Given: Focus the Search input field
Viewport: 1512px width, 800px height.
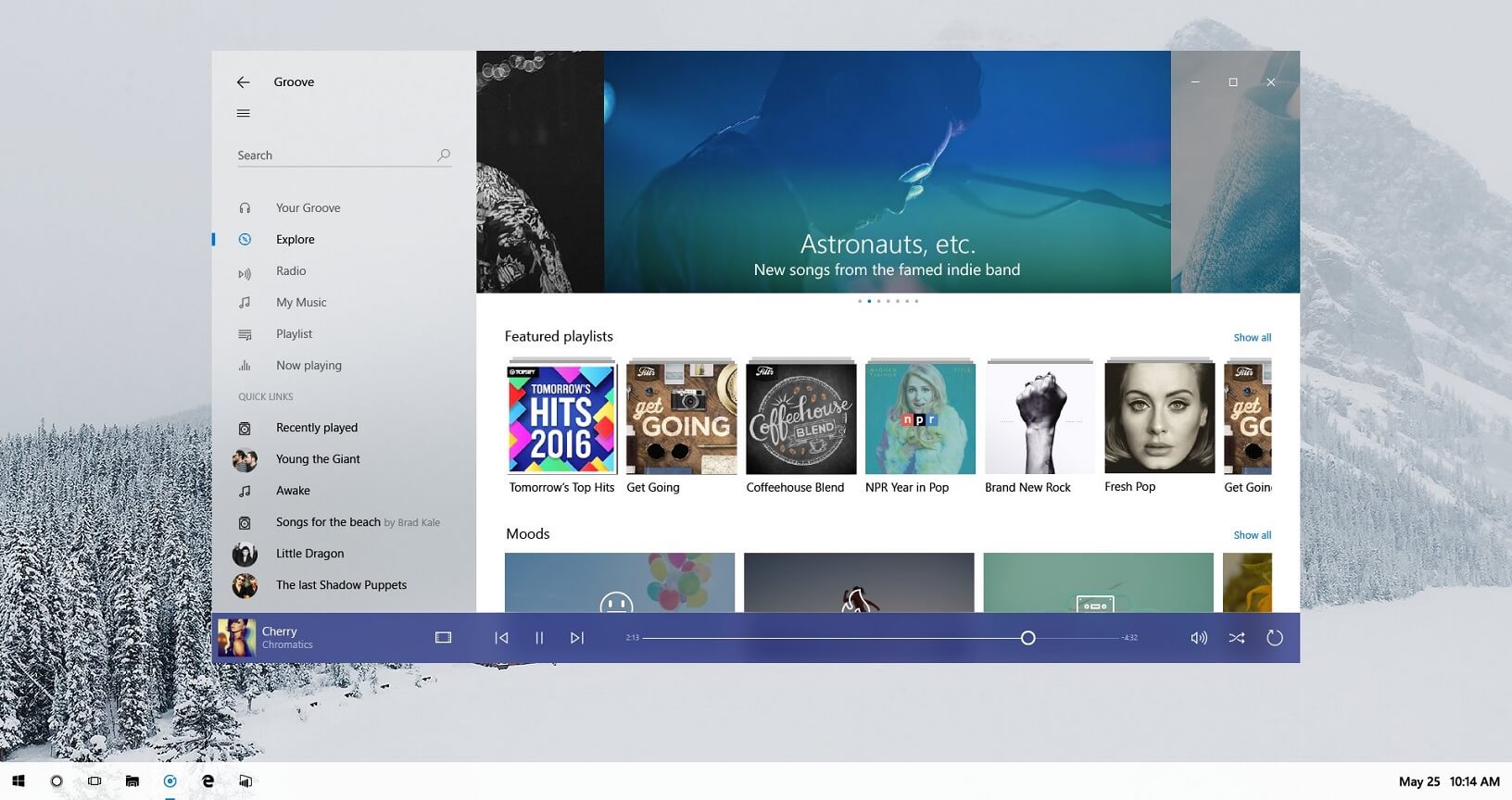Looking at the screenshot, I should click(344, 156).
